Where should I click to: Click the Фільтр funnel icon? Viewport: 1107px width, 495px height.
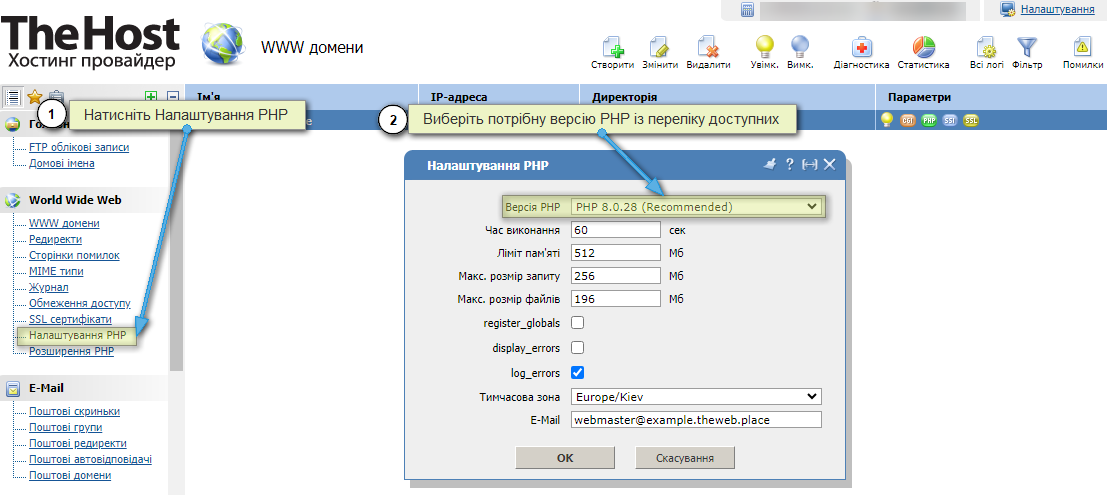tap(1026, 47)
